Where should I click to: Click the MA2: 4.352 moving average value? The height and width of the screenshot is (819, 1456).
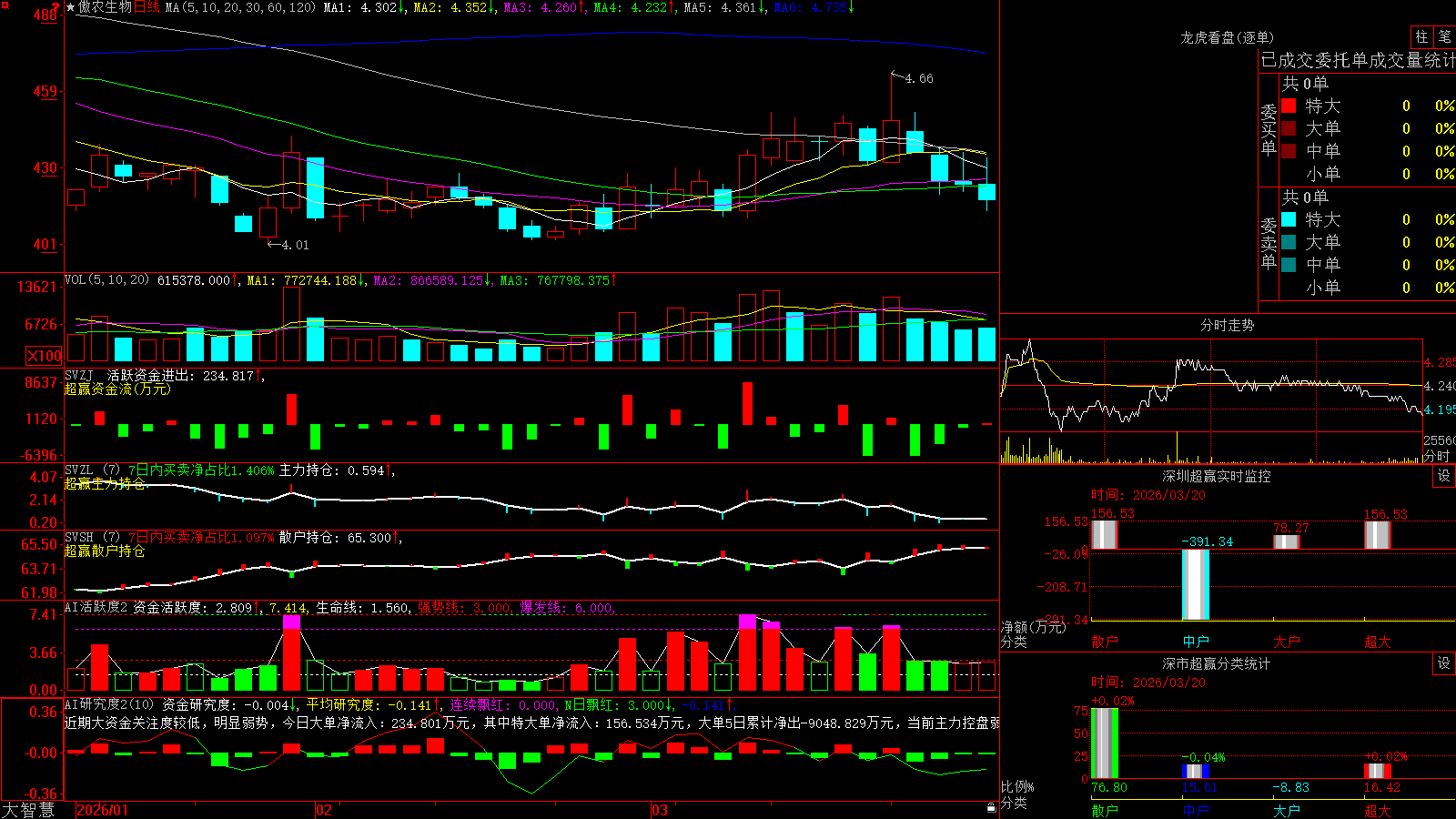[x=454, y=7]
